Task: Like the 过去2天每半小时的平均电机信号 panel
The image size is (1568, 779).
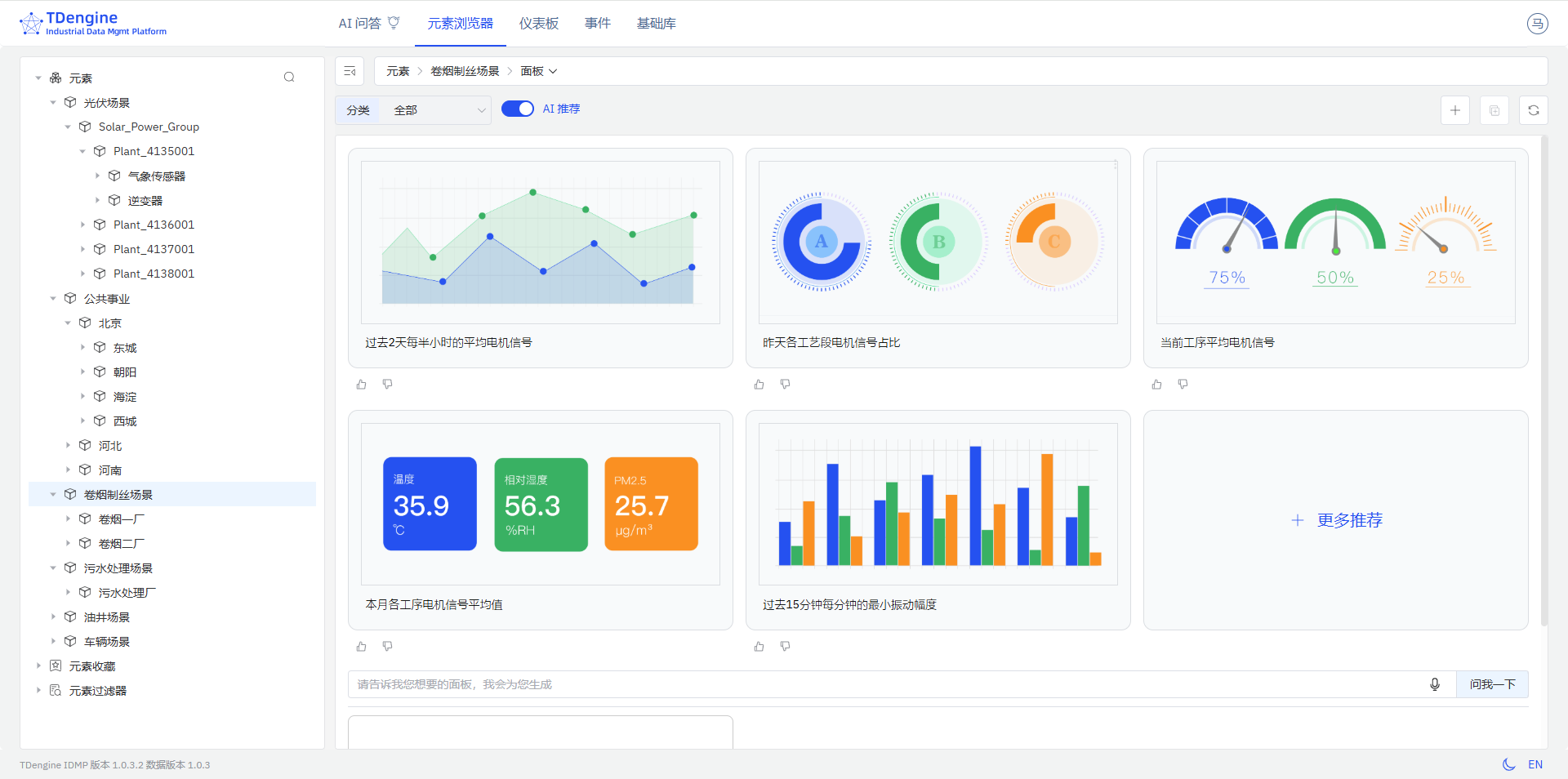Action: (x=362, y=384)
